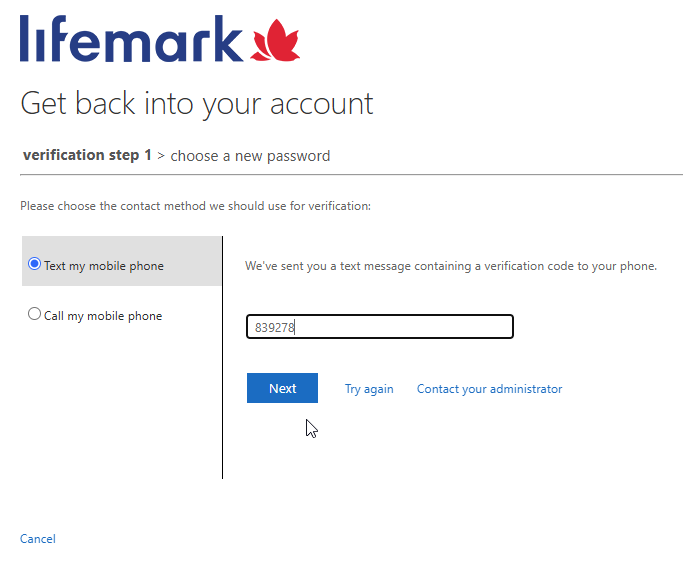The image size is (683, 580).
Task: Click the horizontal divider line under the breadcrumb
Action: click(351, 175)
